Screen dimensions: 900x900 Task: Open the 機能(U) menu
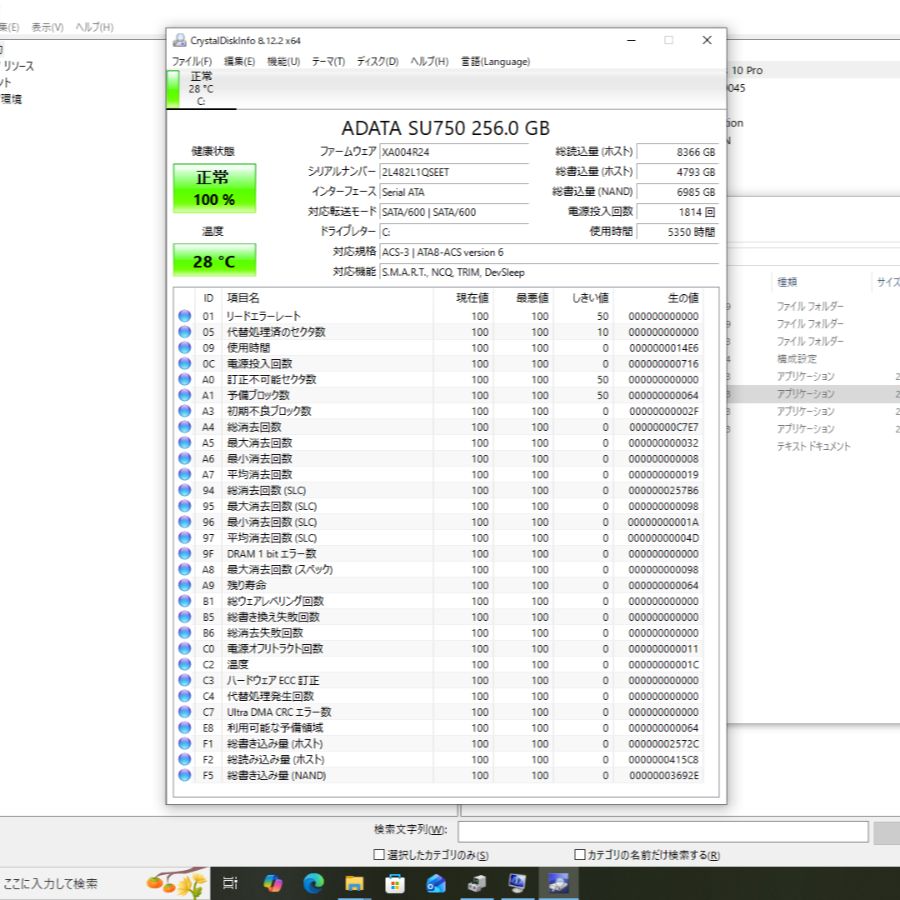tap(283, 62)
